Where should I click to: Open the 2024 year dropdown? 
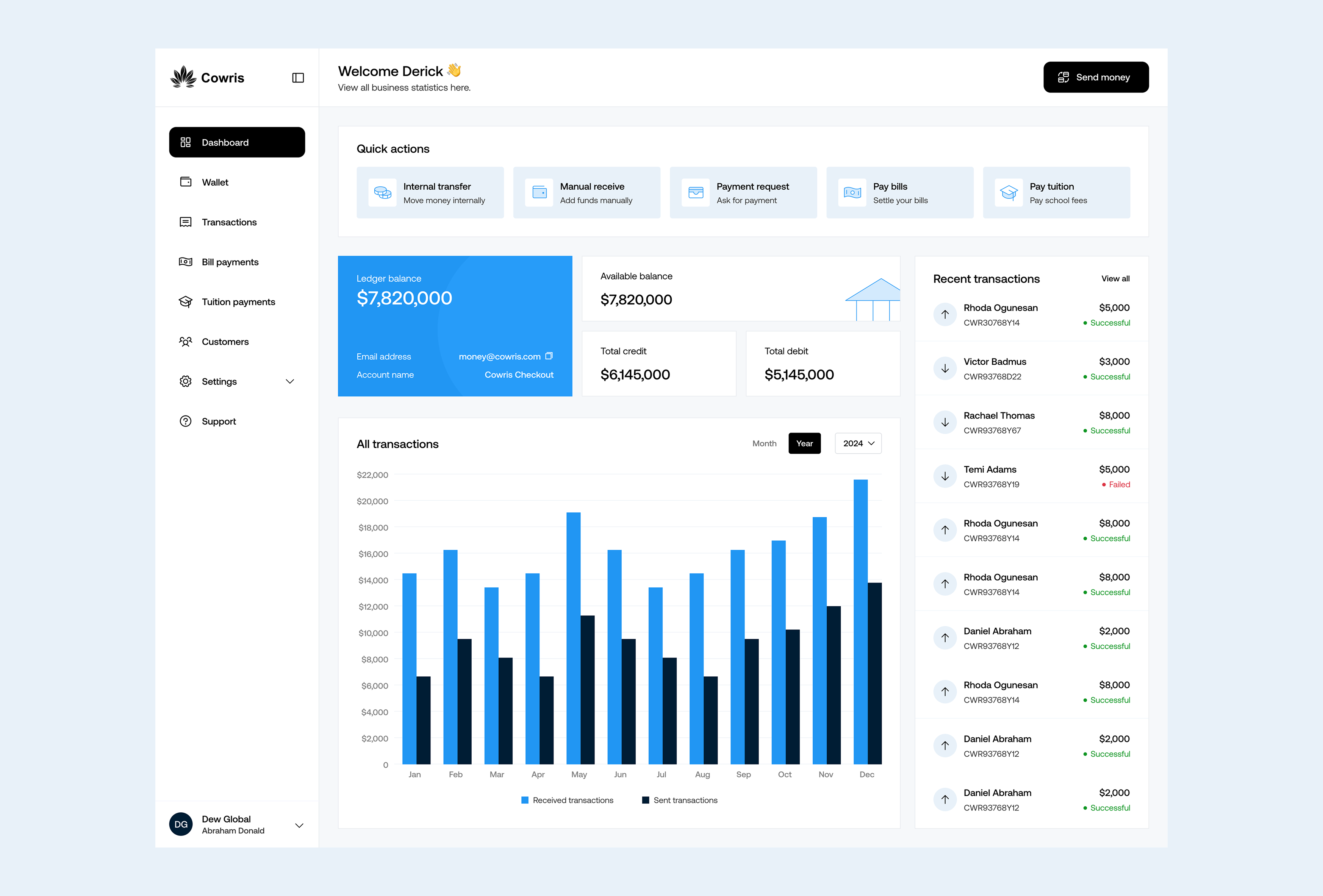[858, 444]
